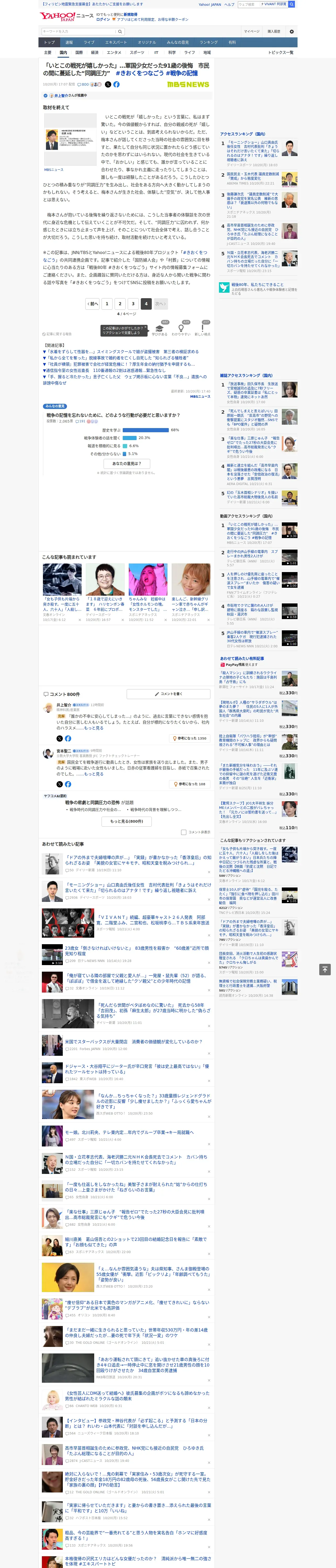The image size is (336, 1568).
Task: Click the MBS NEWS logo
Action: tap(188, 85)
